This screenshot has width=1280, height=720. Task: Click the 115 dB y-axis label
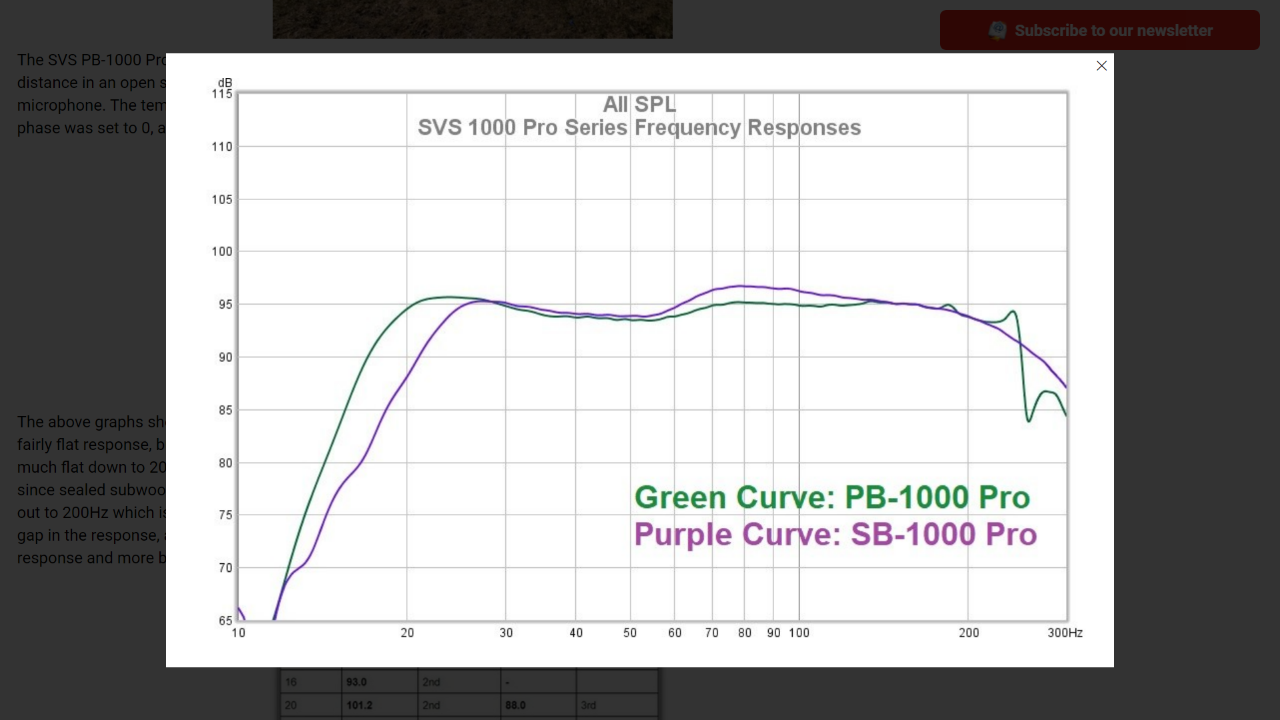click(221, 94)
